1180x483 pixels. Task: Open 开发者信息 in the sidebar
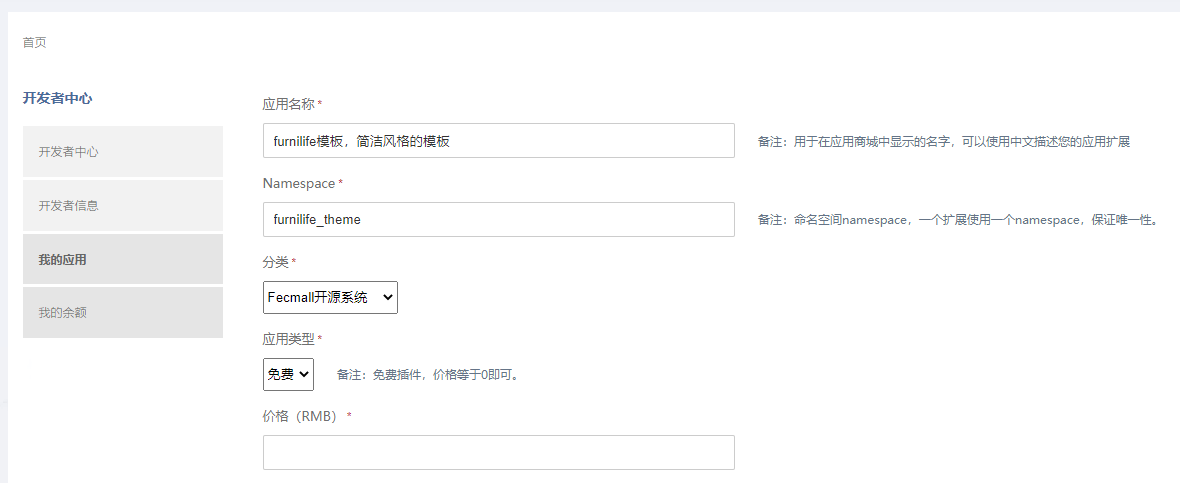click(x=123, y=205)
